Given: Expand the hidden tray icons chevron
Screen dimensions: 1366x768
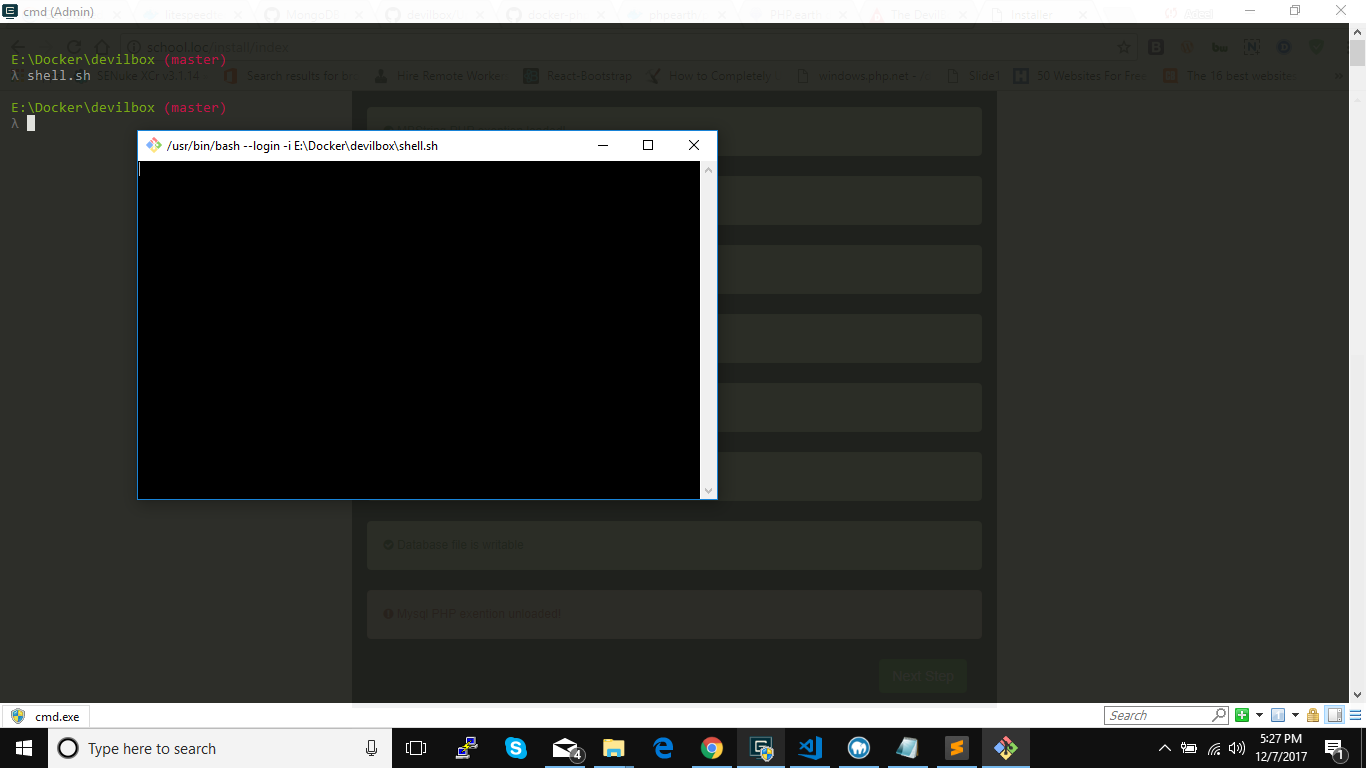Looking at the screenshot, I should pyautogui.click(x=1164, y=748).
